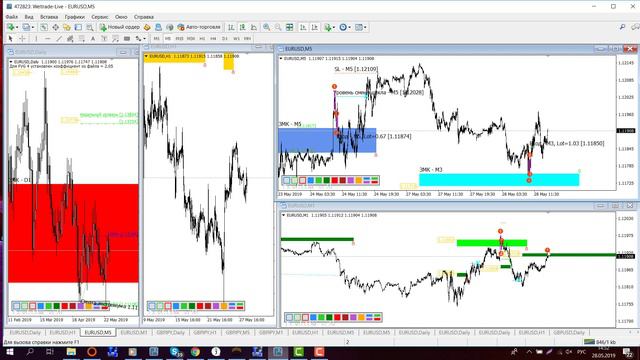Screen dimensions: 640x360
Task: Open the Profiles toolbar icon
Action: click(26, 27)
